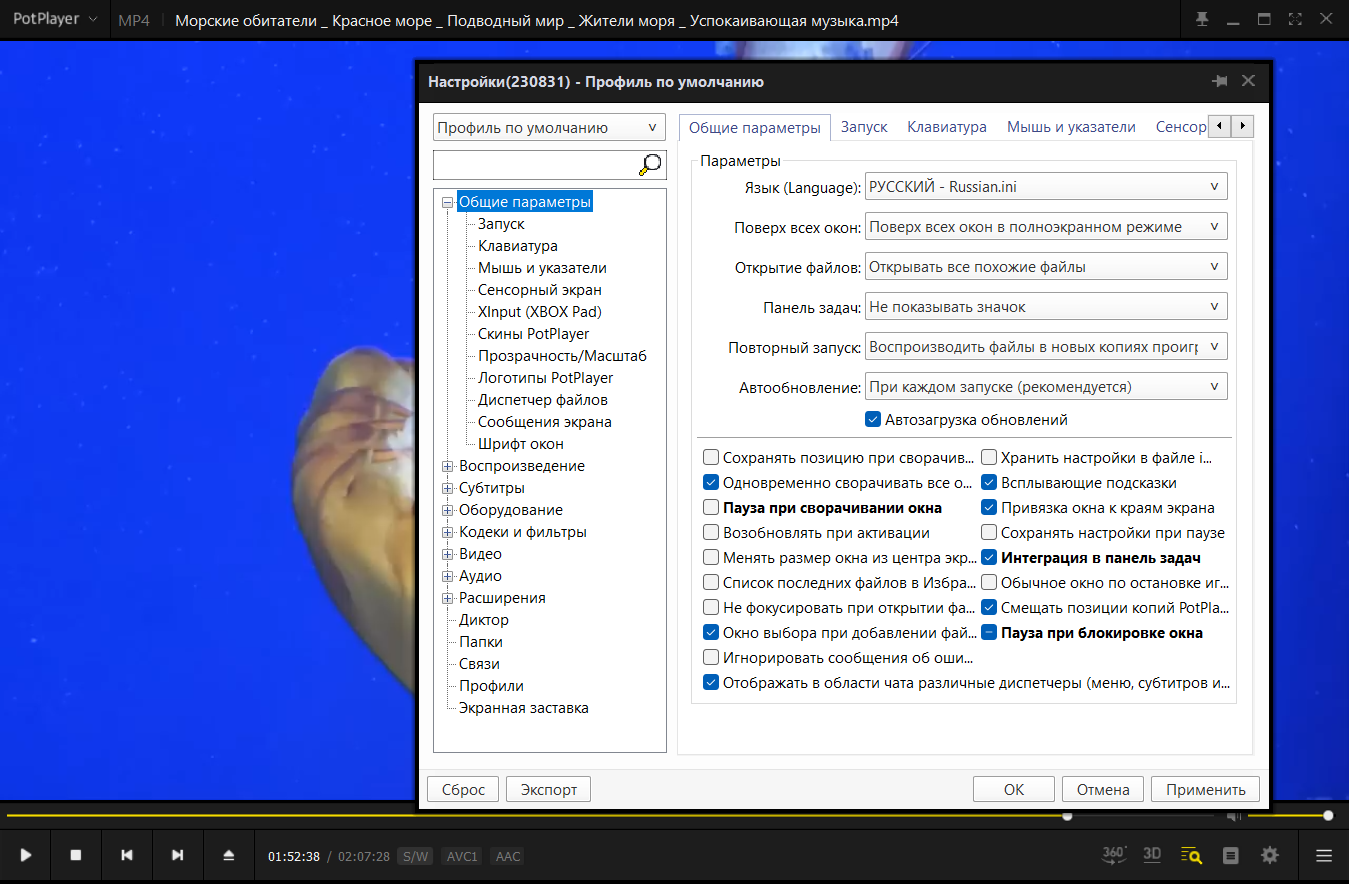1349x884 pixels.
Task: Open the 'Язык (Language)' dropdown
Action: (x=1046, y=187)
